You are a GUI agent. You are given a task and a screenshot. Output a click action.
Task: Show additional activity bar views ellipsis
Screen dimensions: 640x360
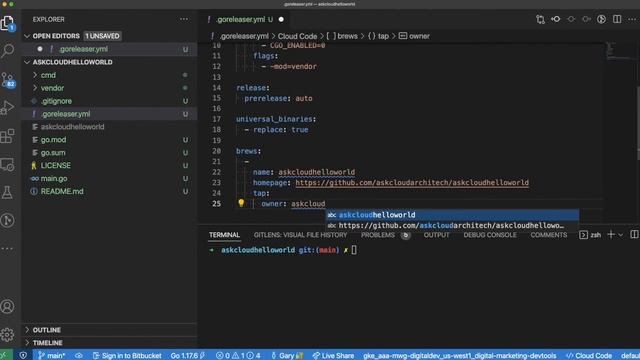coord(7,248)
